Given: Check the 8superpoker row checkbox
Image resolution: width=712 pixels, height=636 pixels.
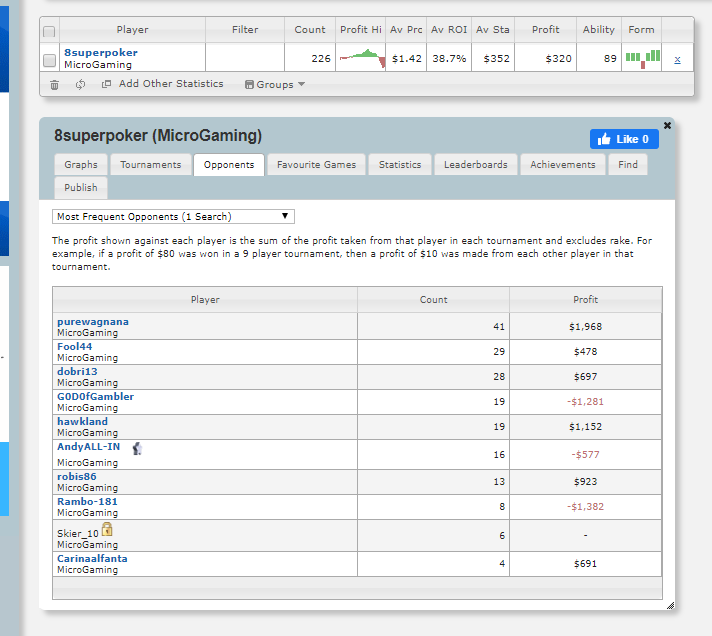Looking at the screenshot, I should point(49,60).
